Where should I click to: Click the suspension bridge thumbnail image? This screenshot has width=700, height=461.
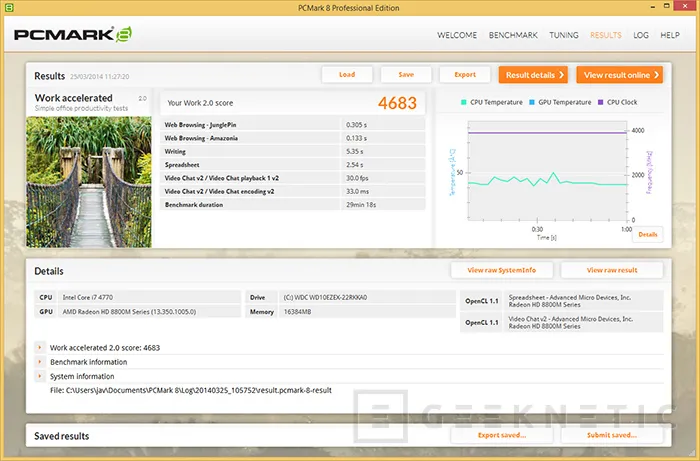(89, 182)
